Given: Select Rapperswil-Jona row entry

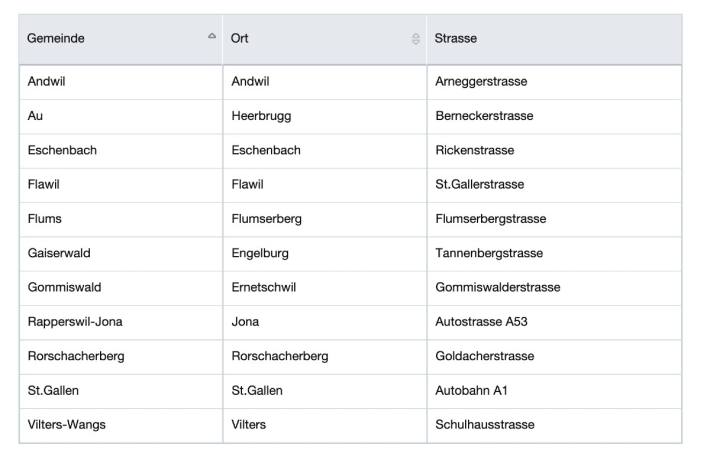Looking at the screenshot, I should click(x=121, y=322).
